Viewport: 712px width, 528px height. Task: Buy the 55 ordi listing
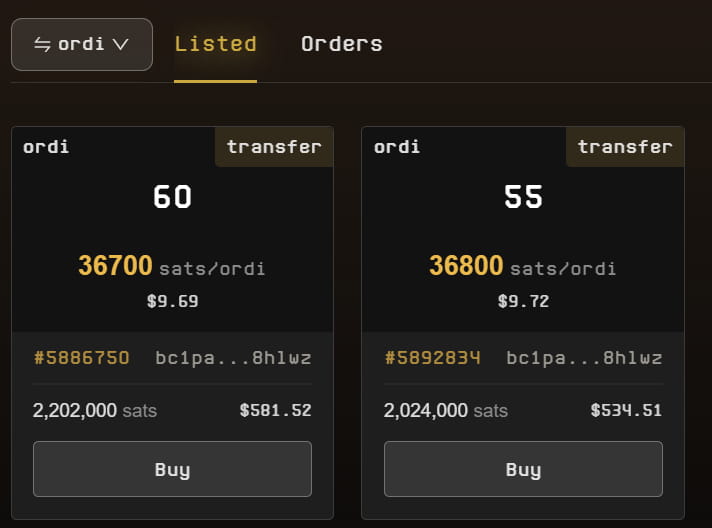tap(523, 469)
